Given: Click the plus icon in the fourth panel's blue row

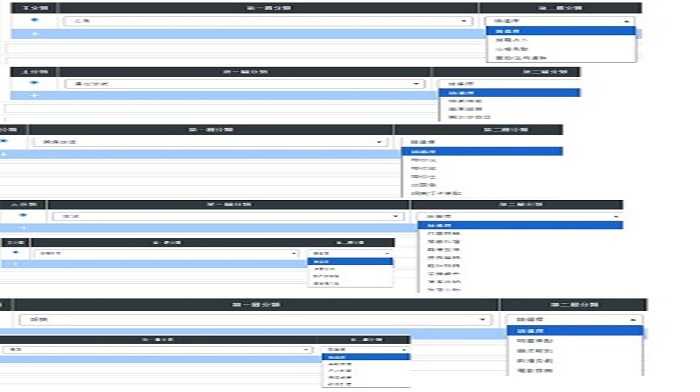Looking at the screenshot, I should [23, 228].
